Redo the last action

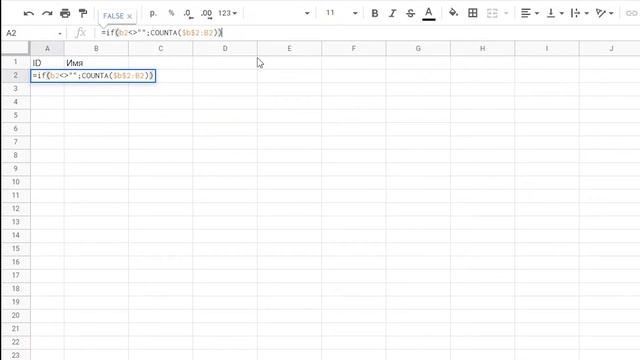click(47, 13)
